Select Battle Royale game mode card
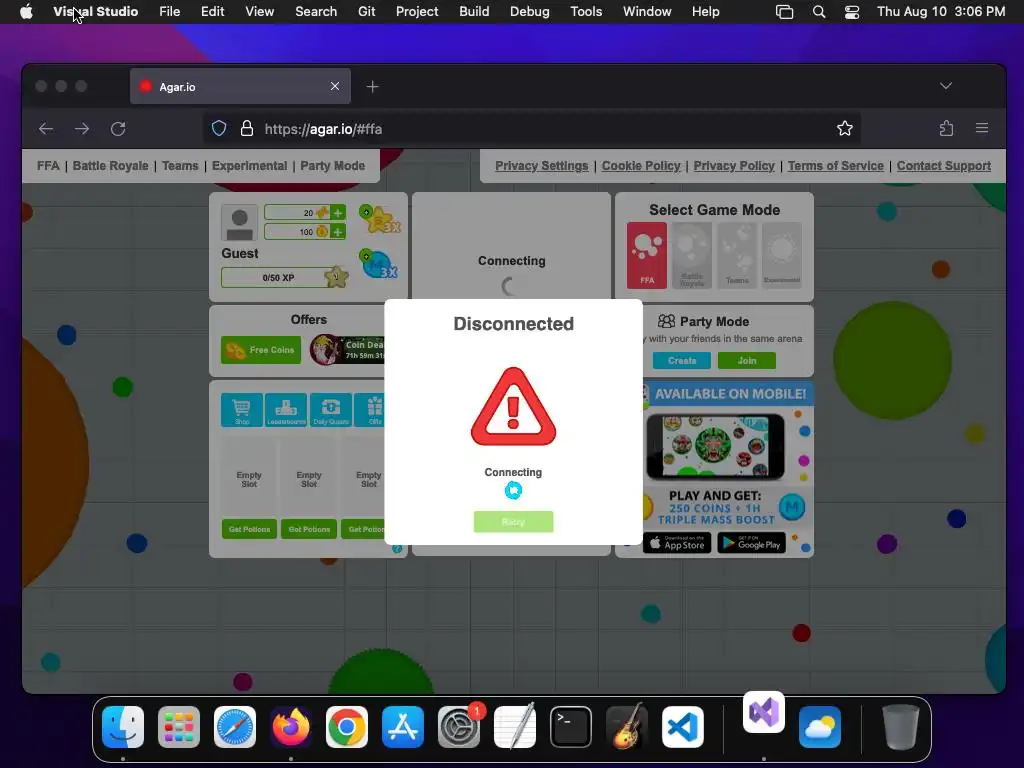The height and width of the screenshot is (768, 1024). coord(692,255)
